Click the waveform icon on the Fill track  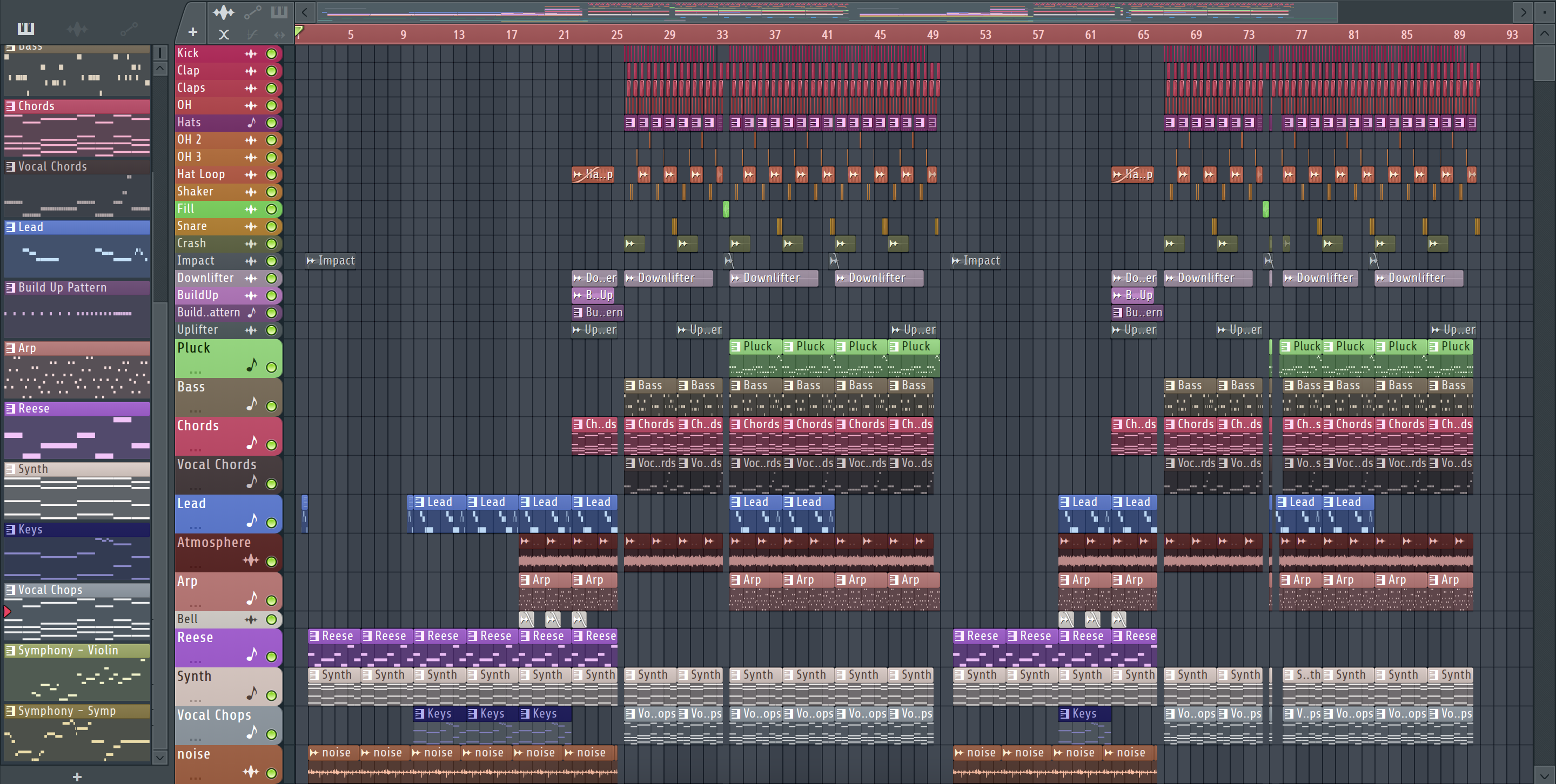251,209
